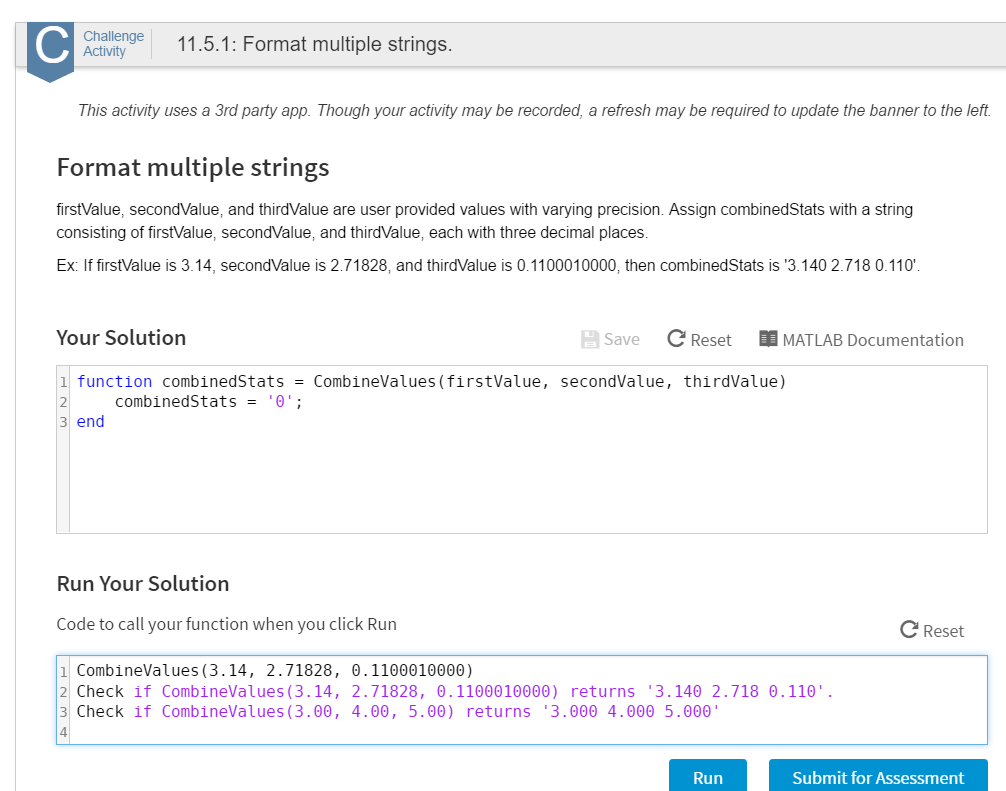1006x791 pixels.
Task: Reset the Run Your Solution call code
Action: click(932, 630)
